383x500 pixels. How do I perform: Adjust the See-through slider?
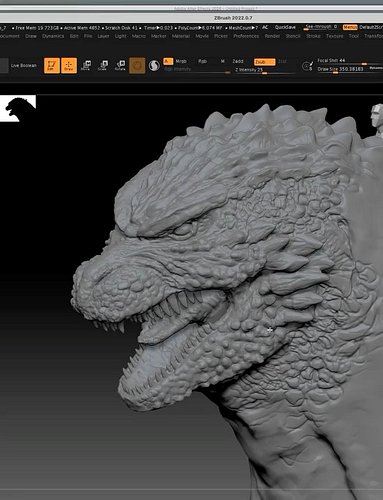coord(321,27)
